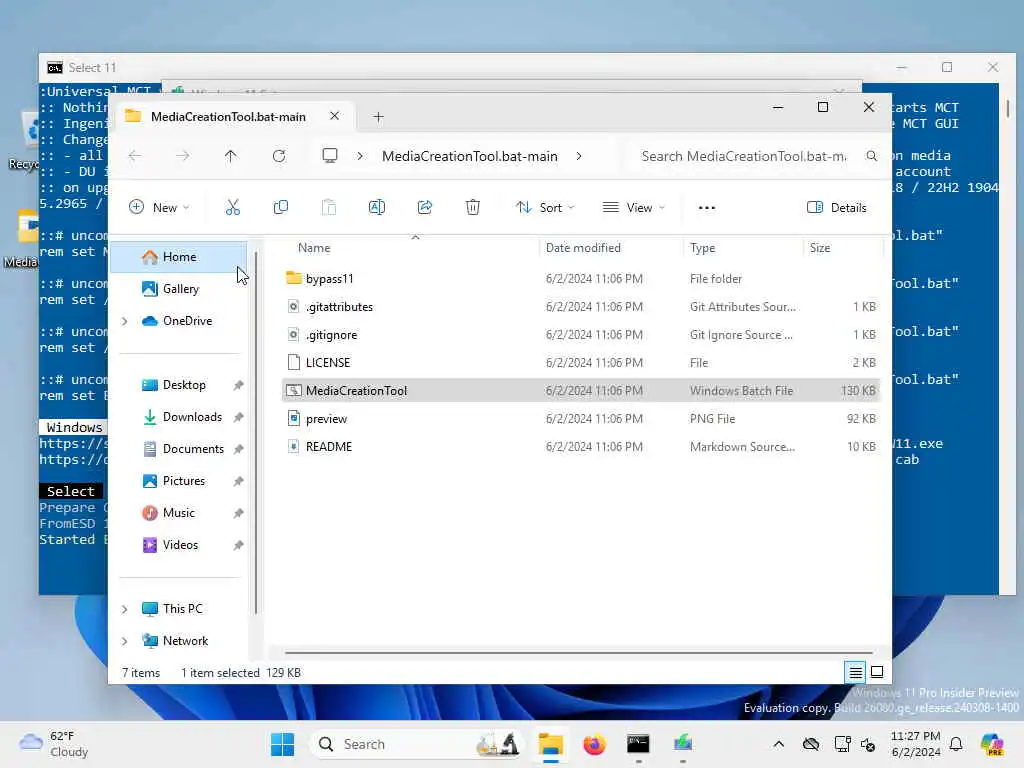Go back with the left arrow
The image size is (1024, 768).
135,156
